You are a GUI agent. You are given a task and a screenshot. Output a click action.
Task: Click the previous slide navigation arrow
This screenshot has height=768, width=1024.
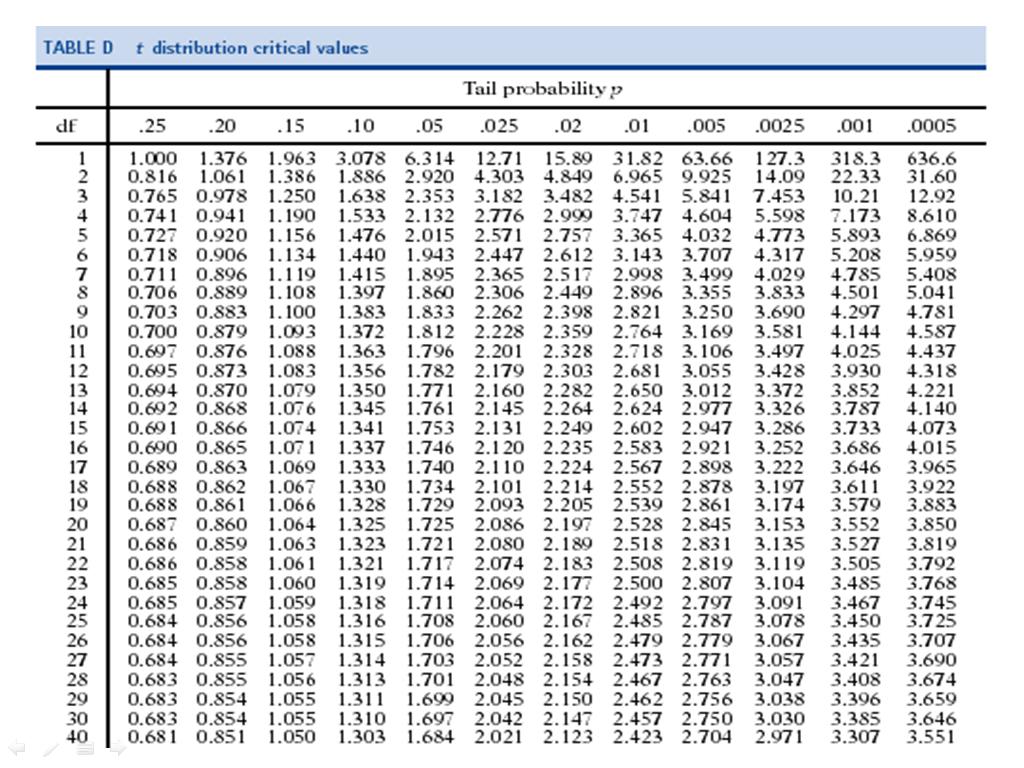coord(16,747)
